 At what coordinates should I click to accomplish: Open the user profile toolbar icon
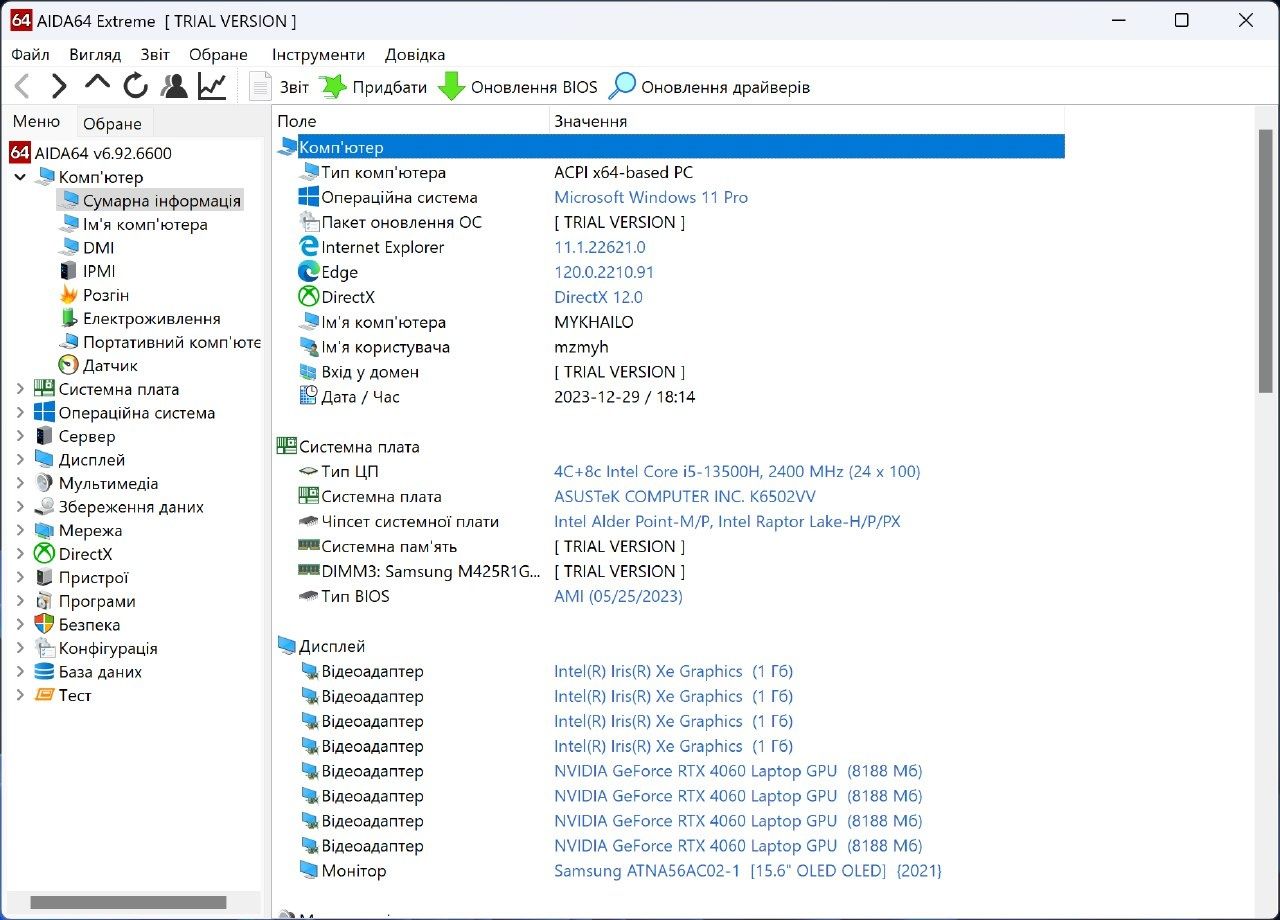tap(174, 87)
